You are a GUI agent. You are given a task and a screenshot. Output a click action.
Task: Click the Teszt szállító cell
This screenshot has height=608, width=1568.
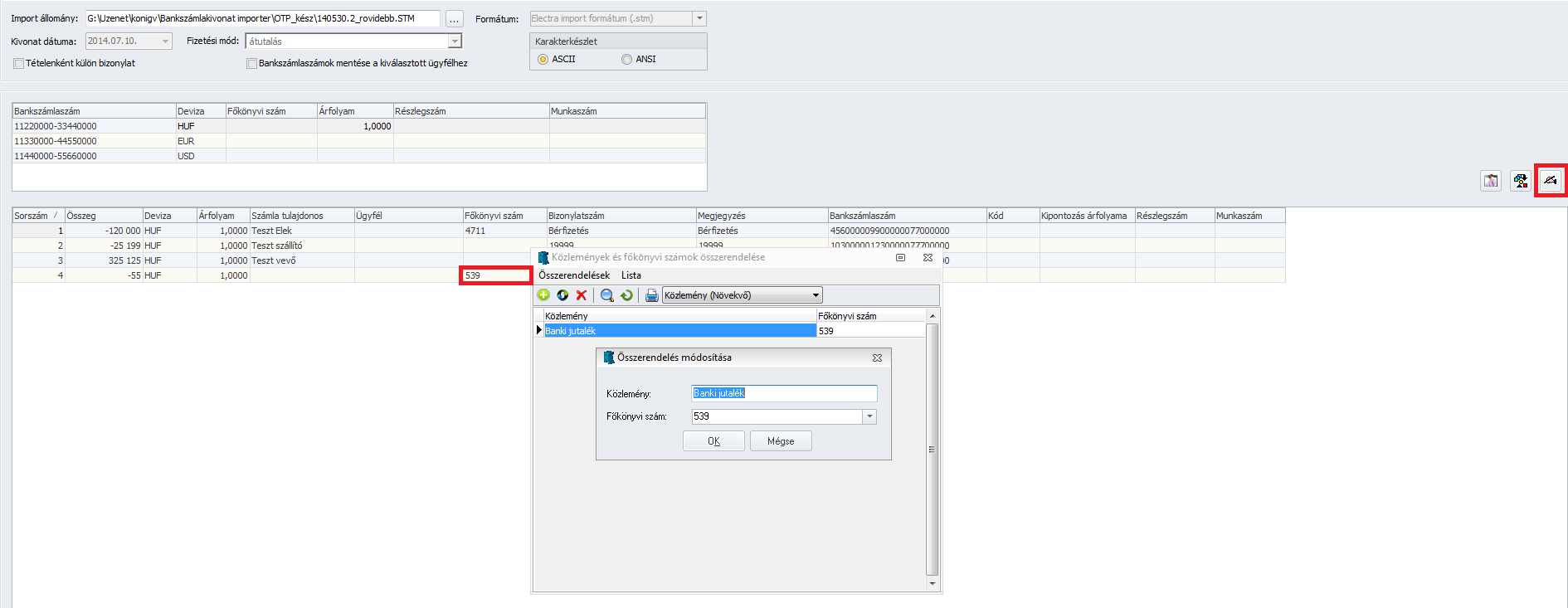coord(302,246)
